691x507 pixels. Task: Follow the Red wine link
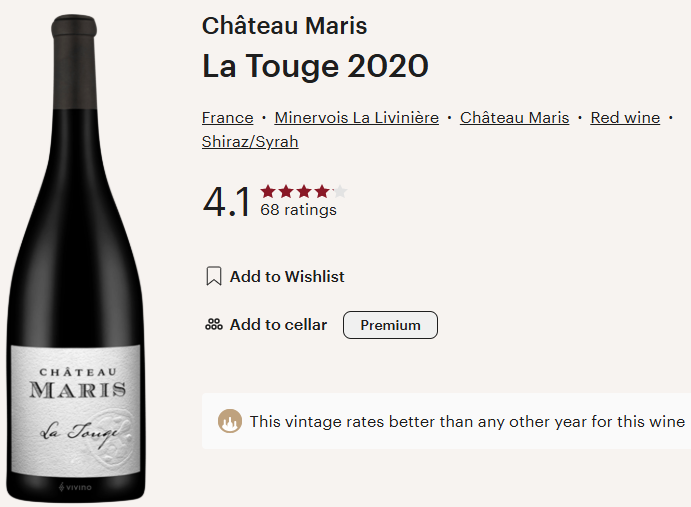(625, 118)
